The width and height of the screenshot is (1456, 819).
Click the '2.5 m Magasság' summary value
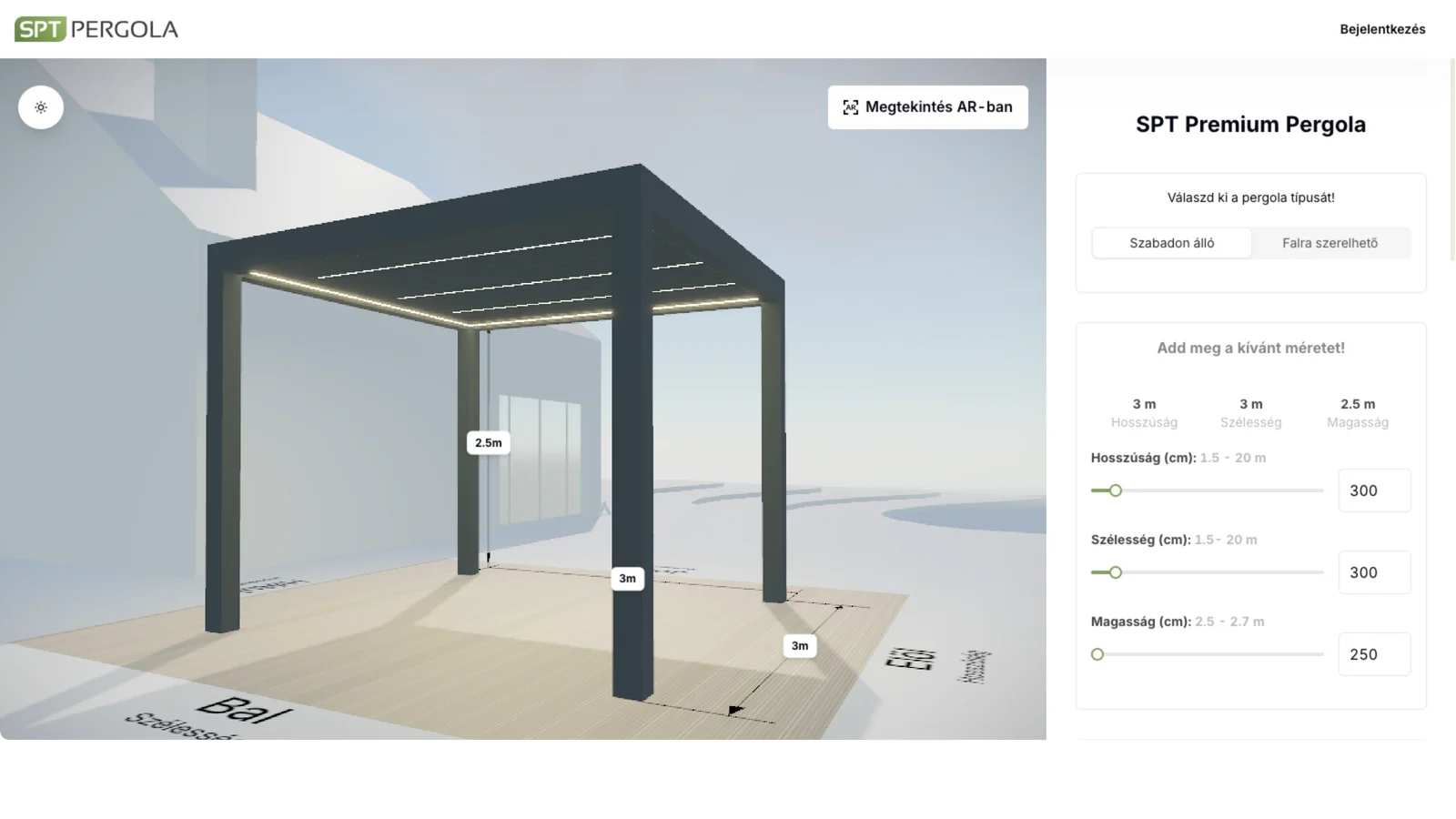(1358, 412)
